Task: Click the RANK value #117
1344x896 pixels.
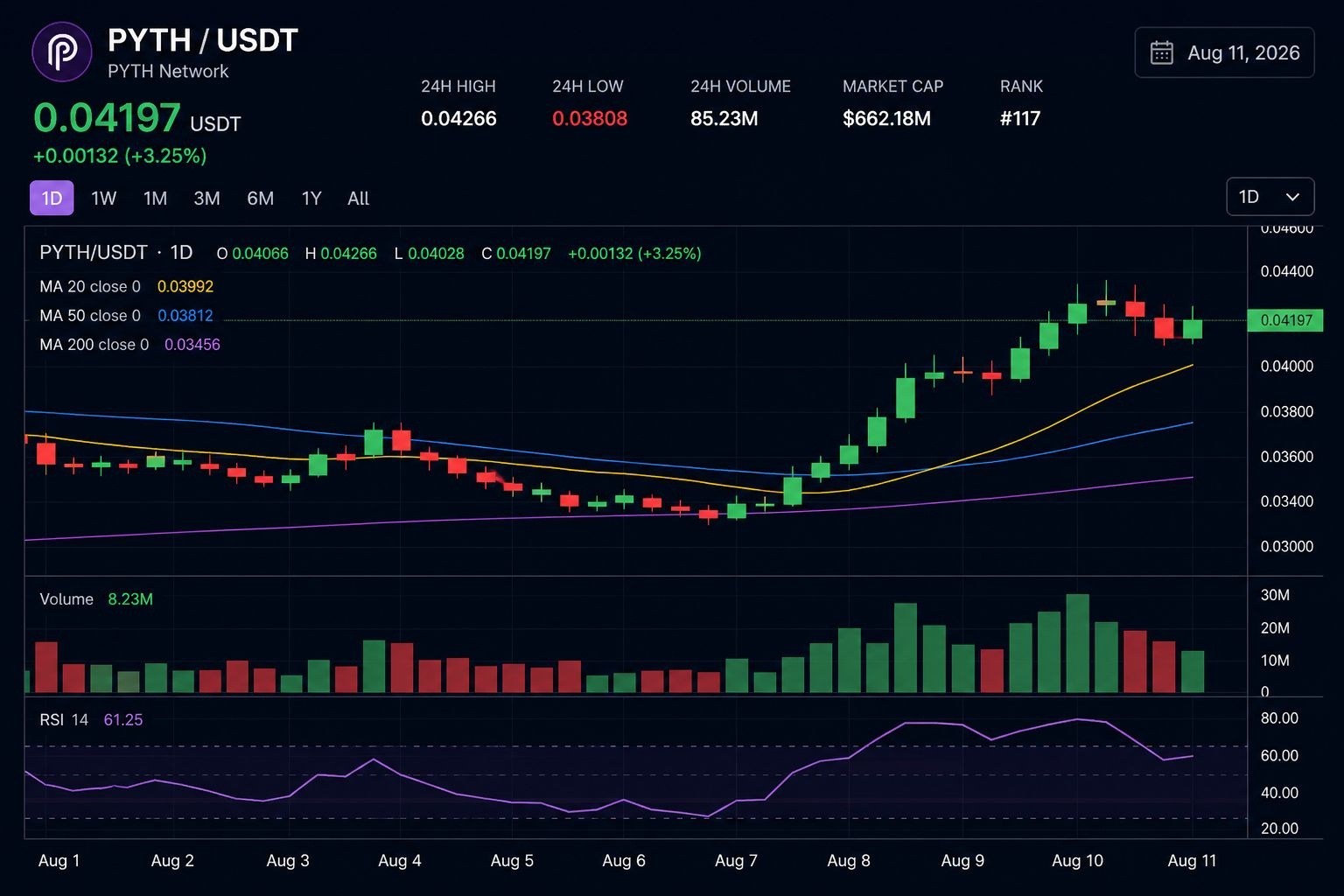Action: coord(1020,118)
